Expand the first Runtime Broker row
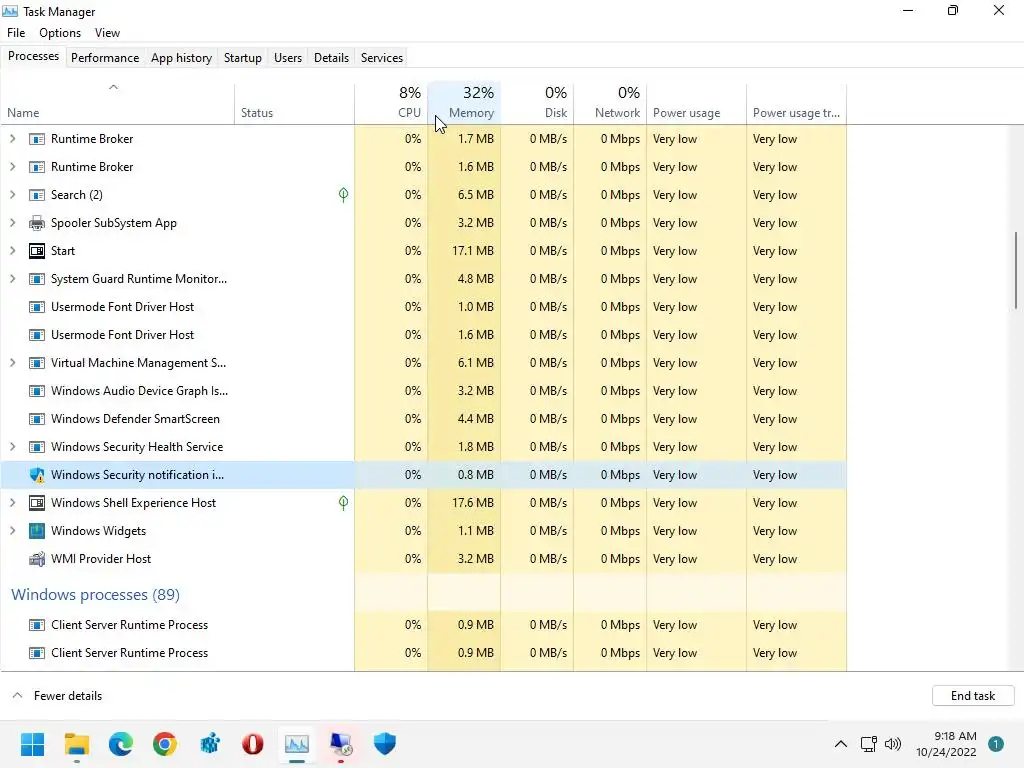Screen dimensions: 1024x768 point(12,138)
